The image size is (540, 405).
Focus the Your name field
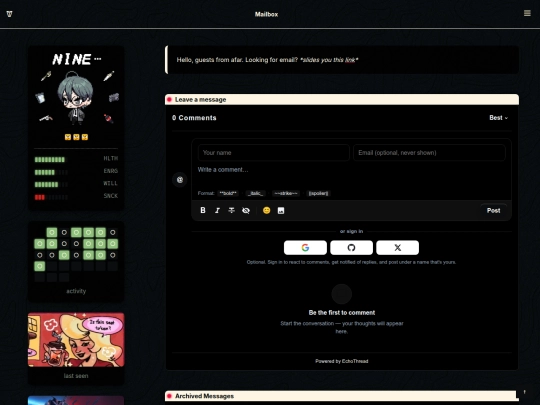(x=273, y=153)
